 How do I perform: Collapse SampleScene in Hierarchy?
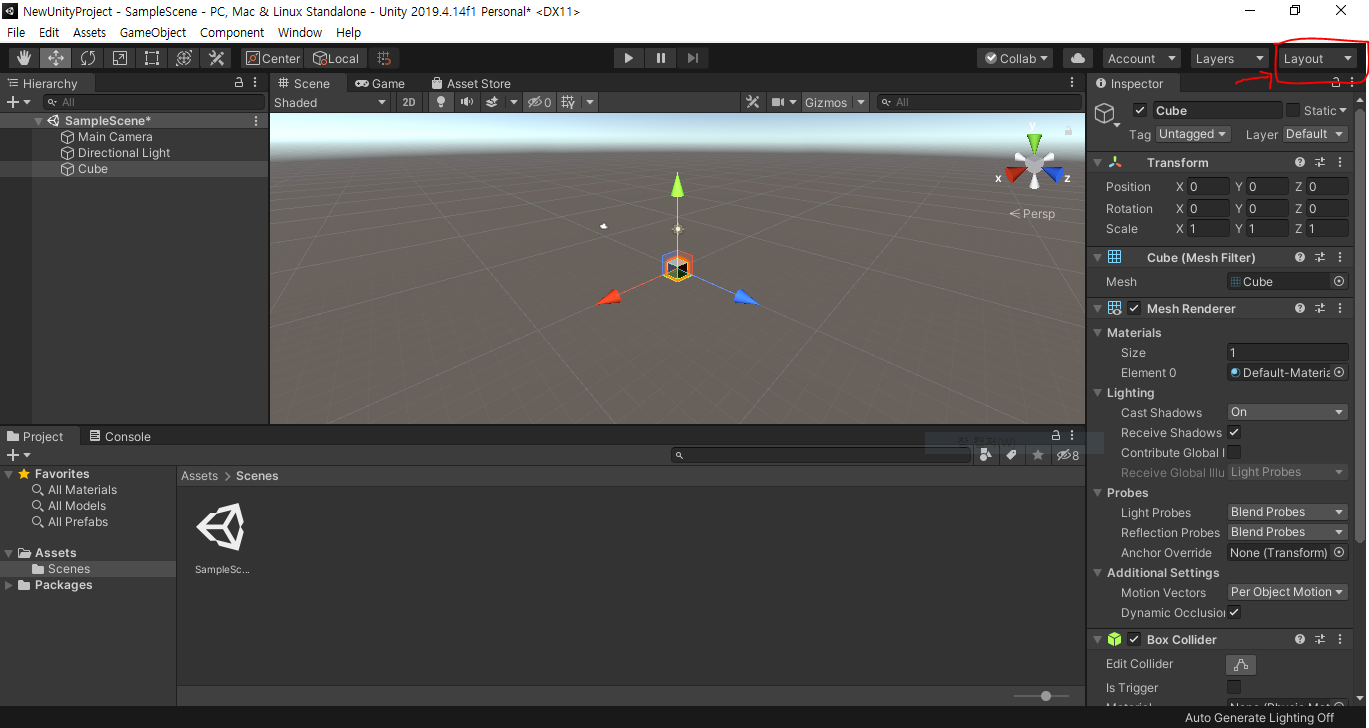tap(39, 121)
